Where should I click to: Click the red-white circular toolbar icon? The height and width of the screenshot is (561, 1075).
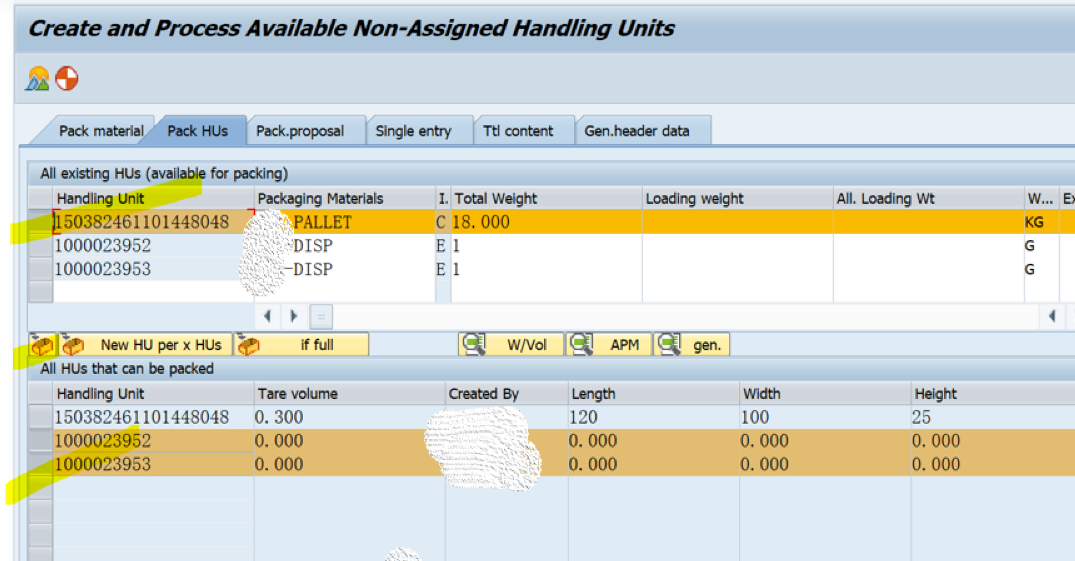tap(67, 79)
